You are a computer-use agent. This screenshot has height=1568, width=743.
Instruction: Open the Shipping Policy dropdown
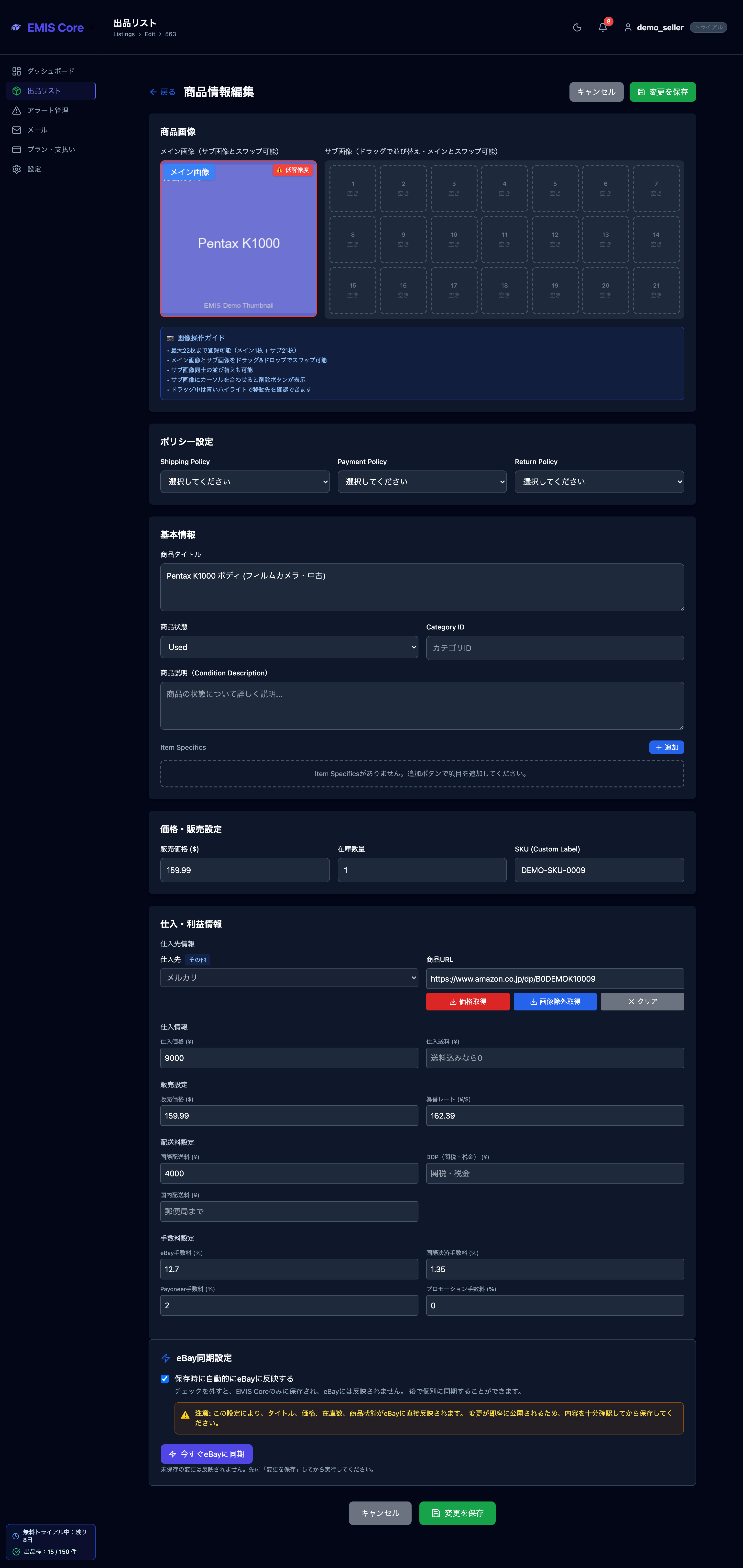tap(245, 482)
